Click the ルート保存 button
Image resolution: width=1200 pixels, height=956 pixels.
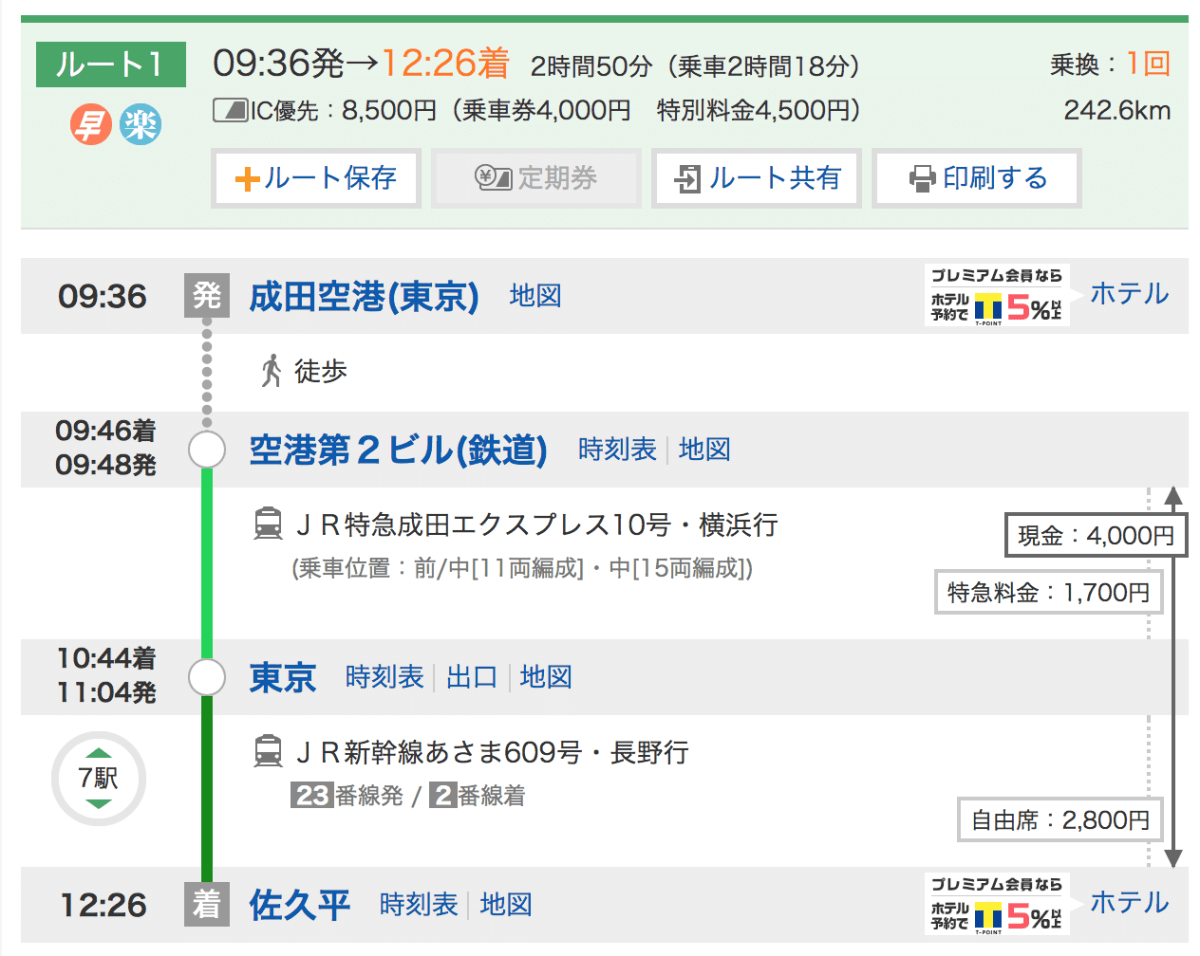coord(316,179)
